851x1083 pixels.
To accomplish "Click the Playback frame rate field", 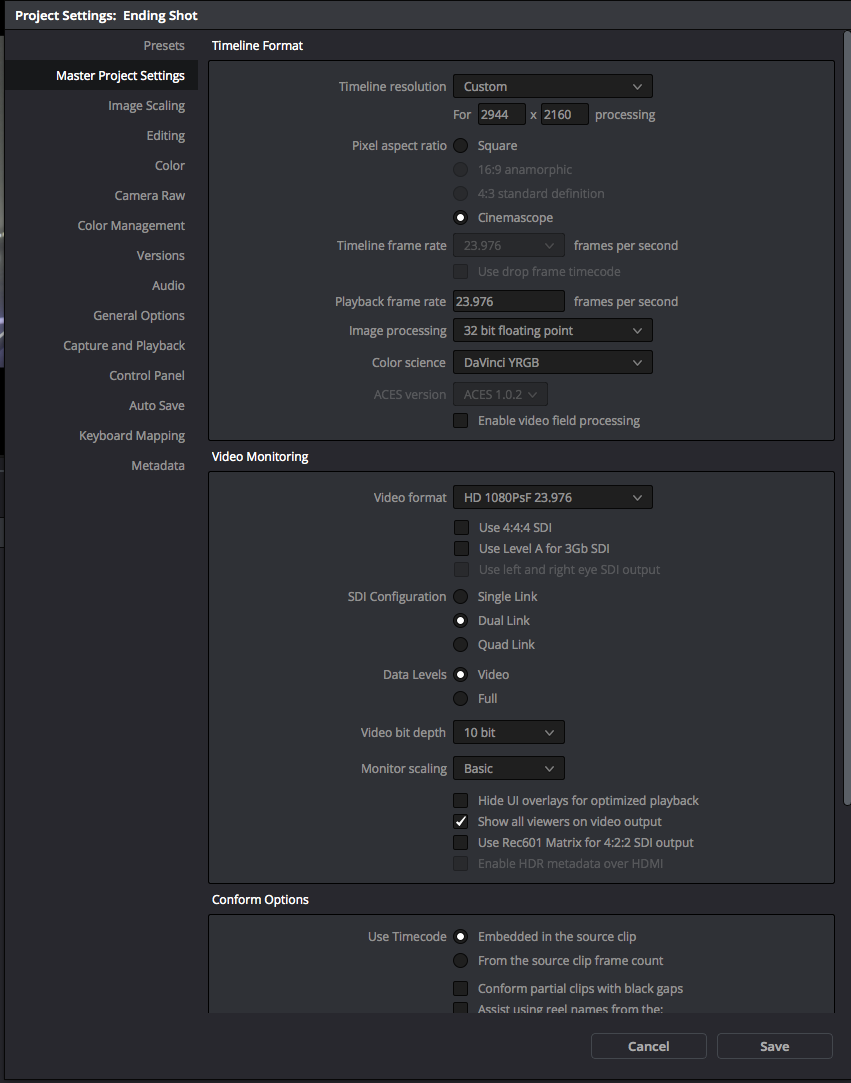I will (x=509, y=301).
